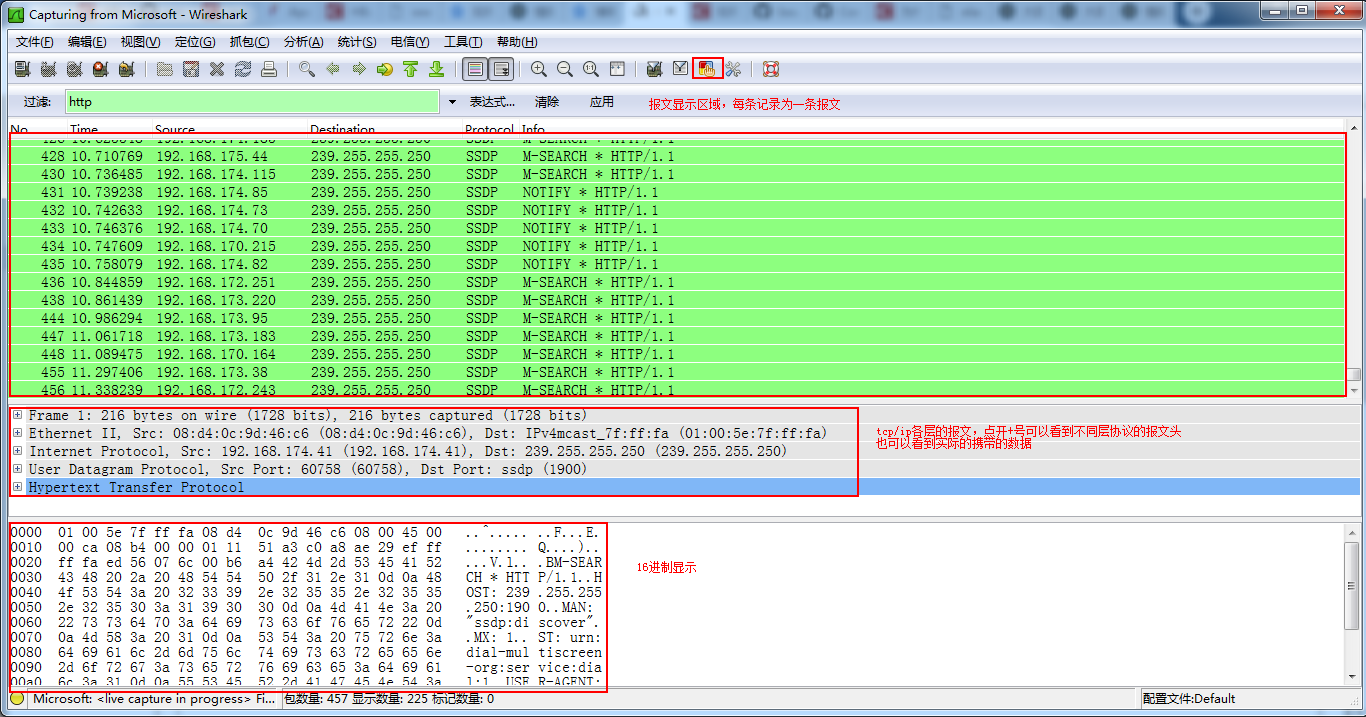Toggle Colorize Packet List
This screenshot has height=717, width=1366.
473,68
